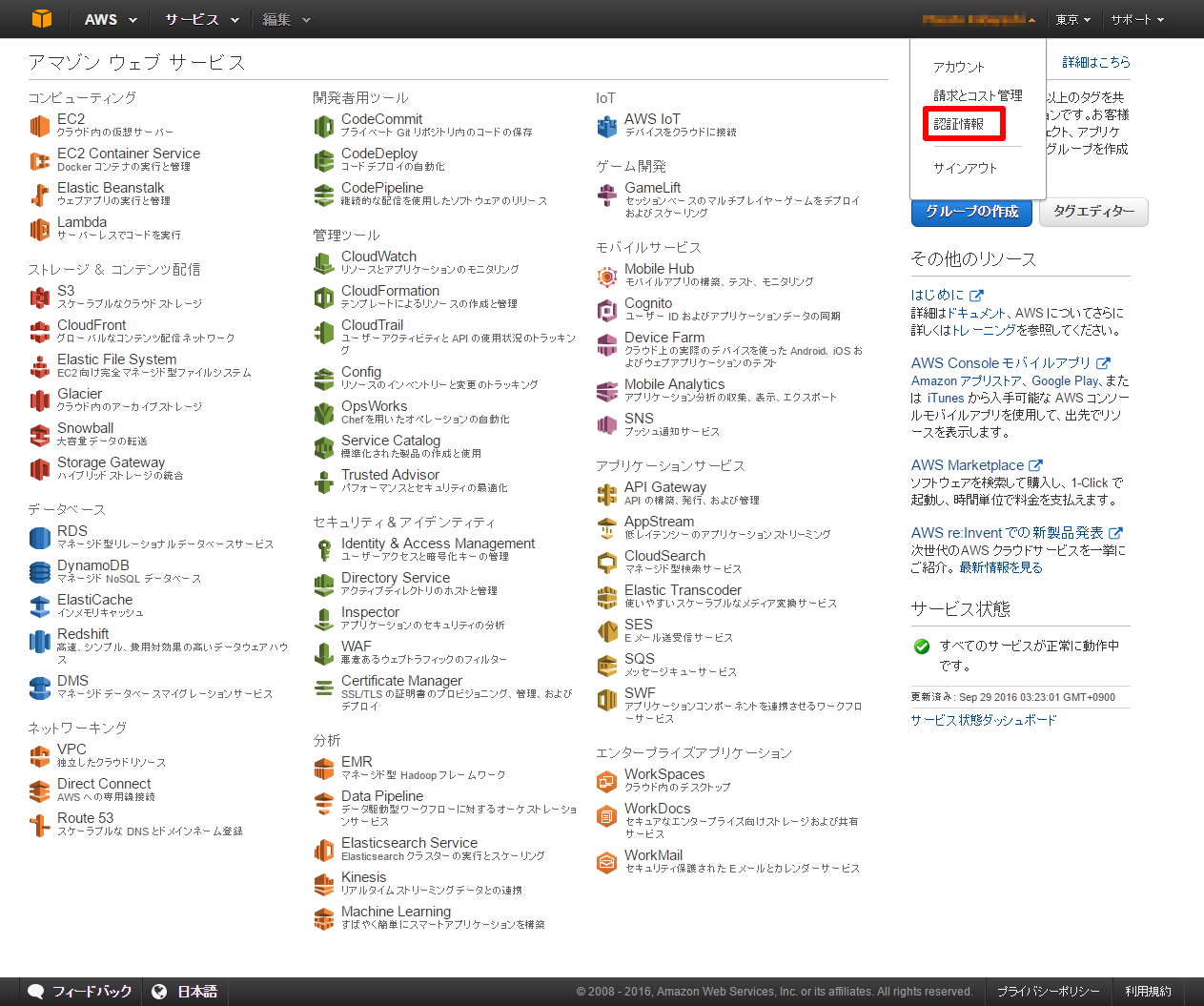Screen dimensions: 1204x1006
Task: Click the feedback speech bubble icon
Action: click(x=36, y=992)
